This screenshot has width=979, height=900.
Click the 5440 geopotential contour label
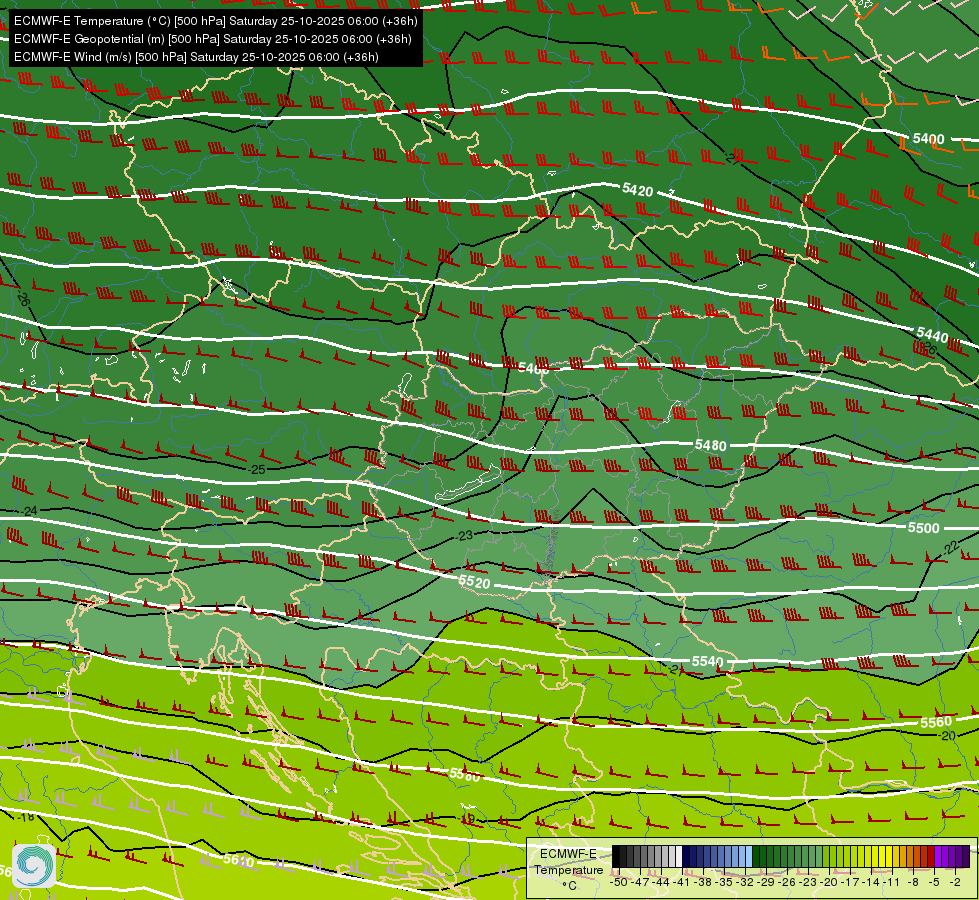932,335
